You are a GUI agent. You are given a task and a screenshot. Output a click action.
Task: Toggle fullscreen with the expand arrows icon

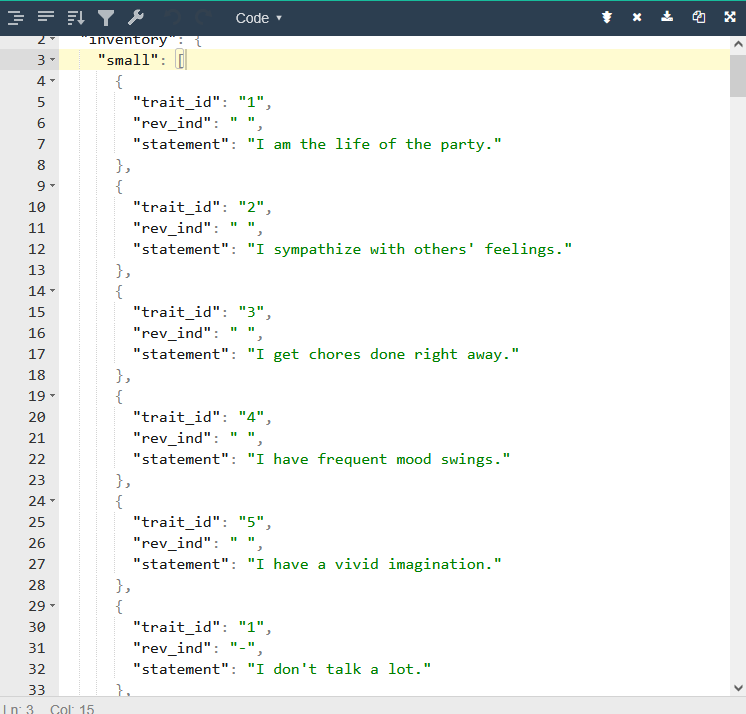click(729, 17)
